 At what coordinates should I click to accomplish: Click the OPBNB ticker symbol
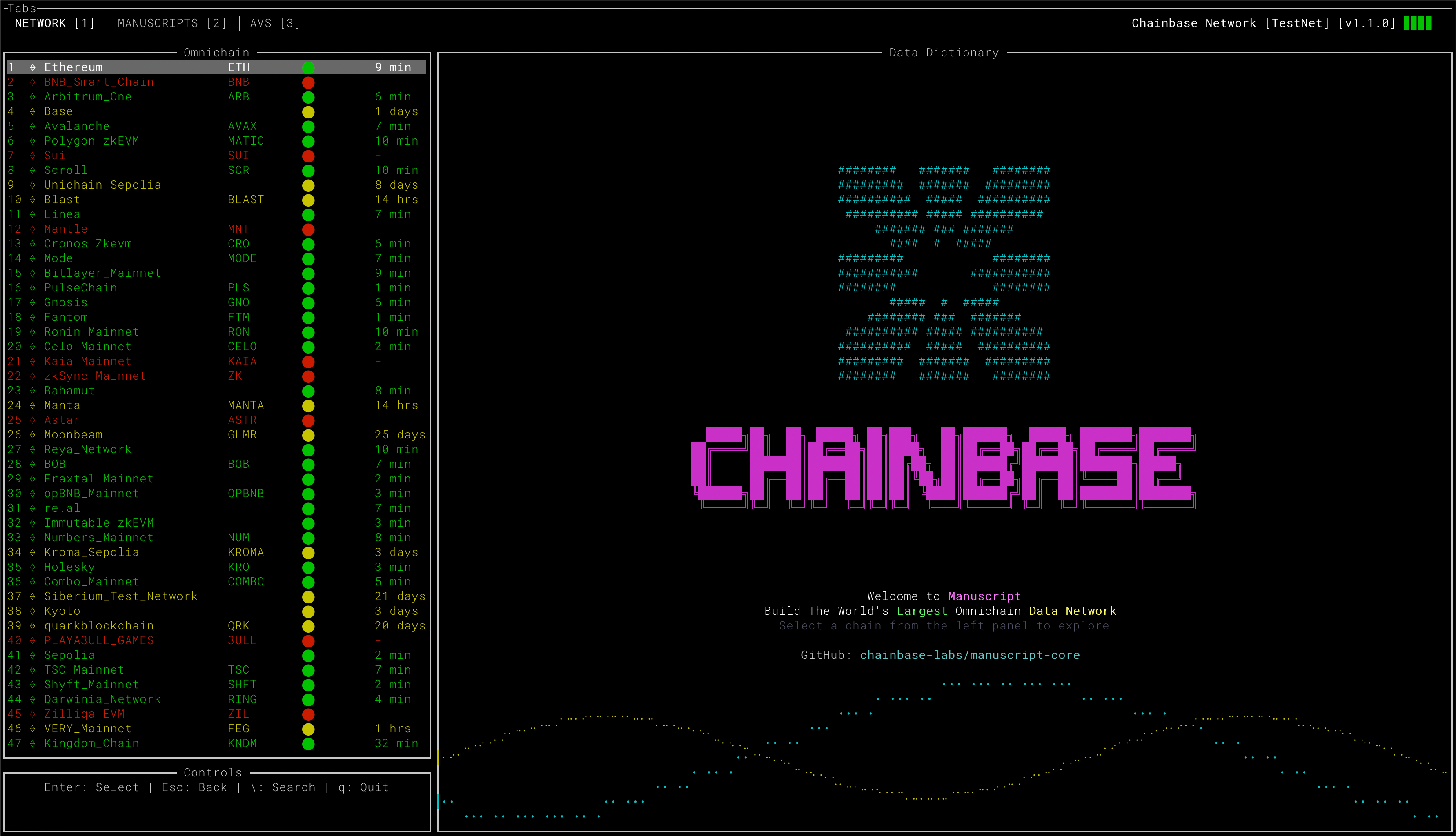246,494
